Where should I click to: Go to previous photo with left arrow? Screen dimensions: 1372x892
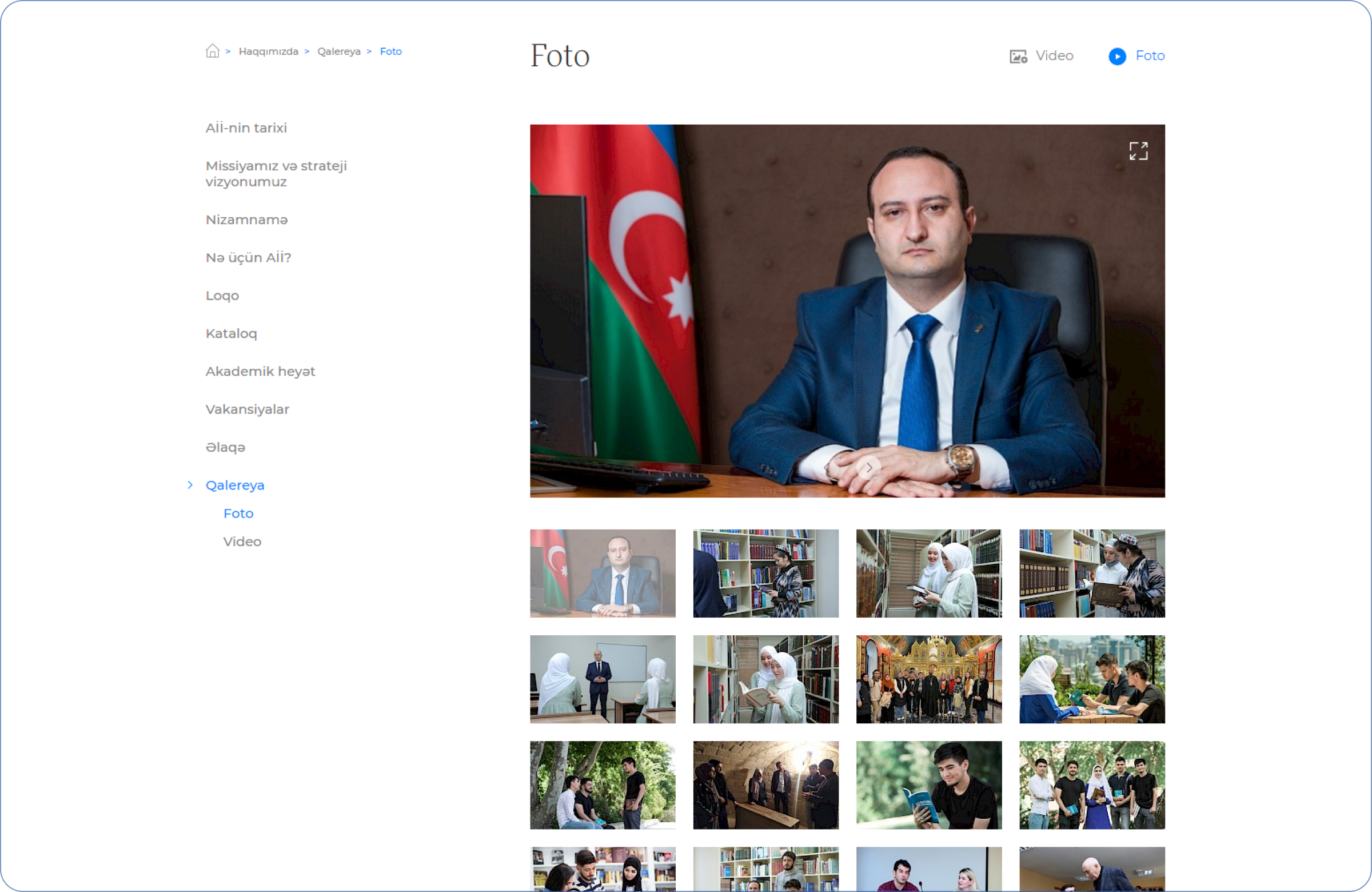coord(827,468)
